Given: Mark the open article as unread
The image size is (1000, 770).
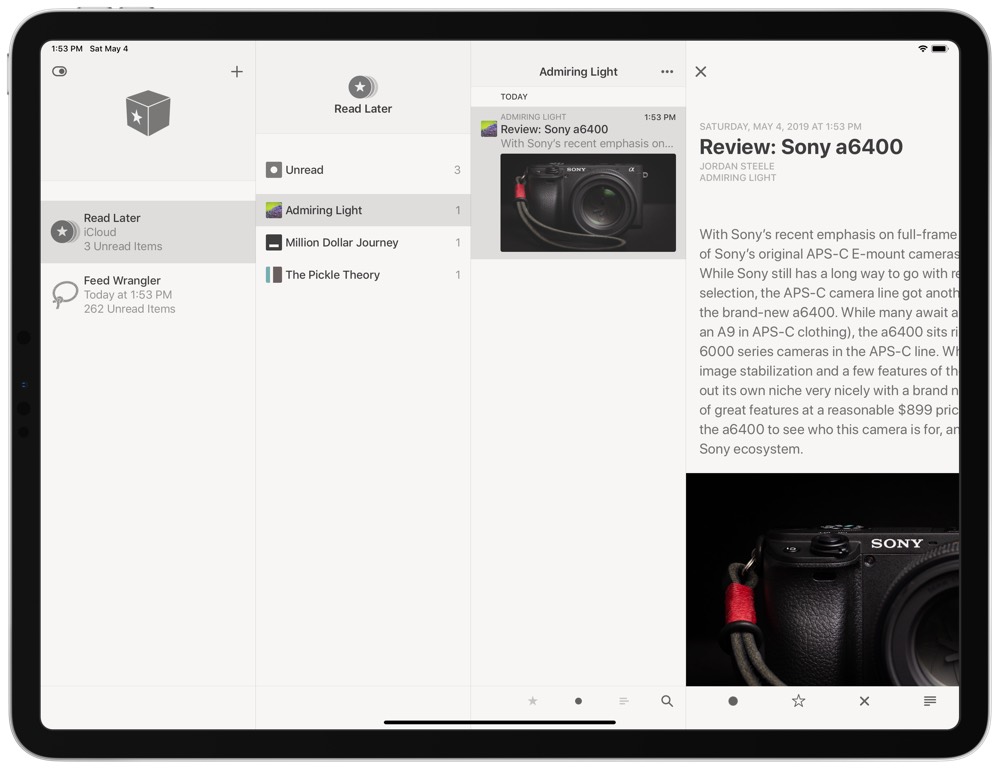Looking at the screenshot, I should click(733, 701).
